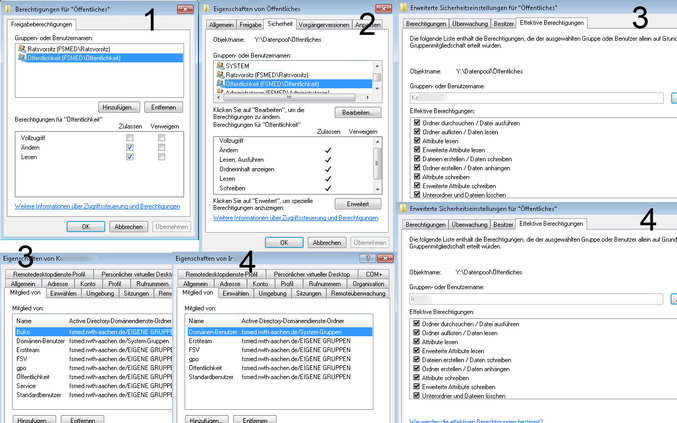Select Erstiteam row in Eigenschaften von Ir
This screenshot has width=677, height=423.
click(280, 341)
